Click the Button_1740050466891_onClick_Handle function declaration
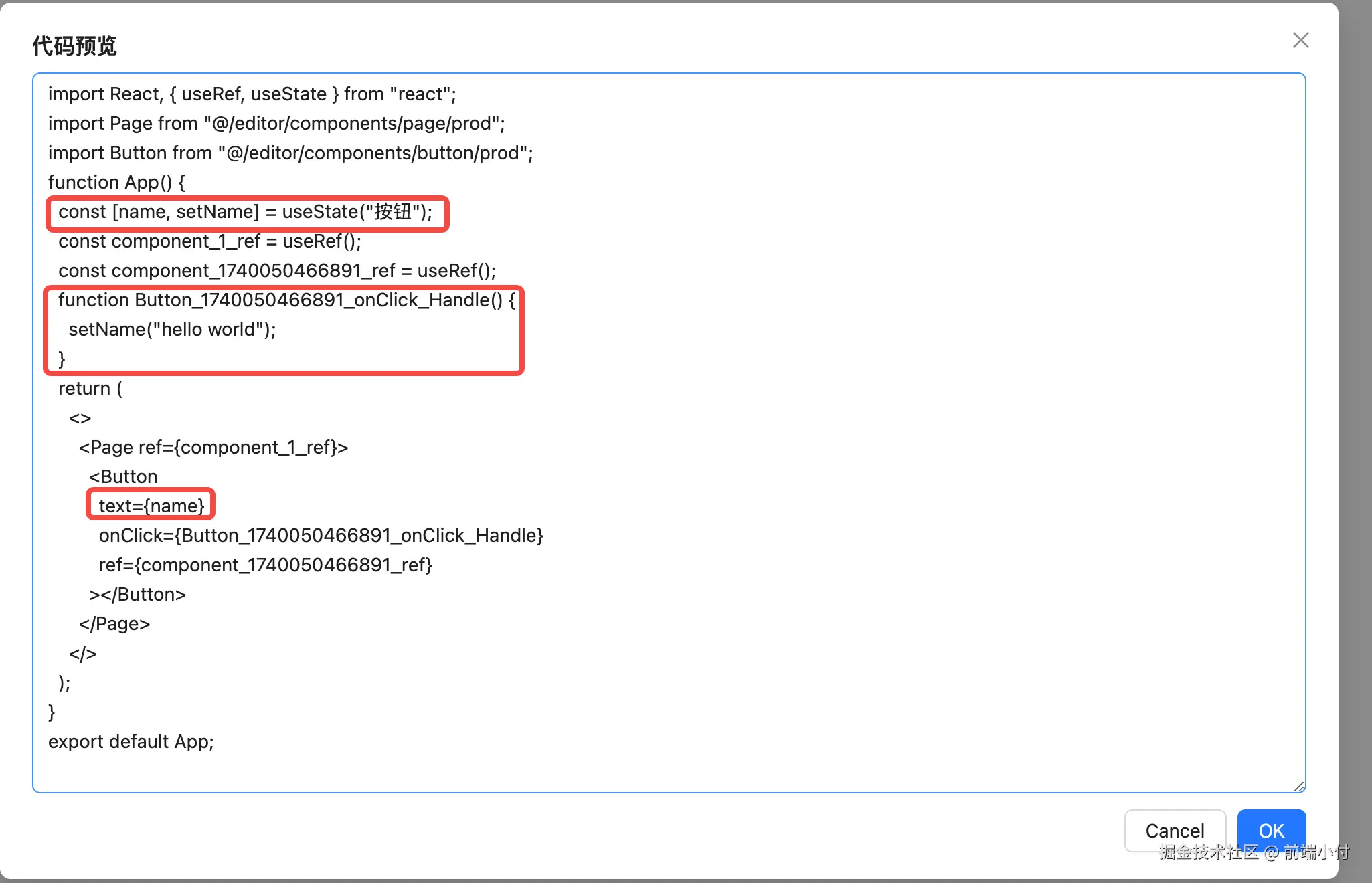The image size is (1372, 883). point(286,300)
